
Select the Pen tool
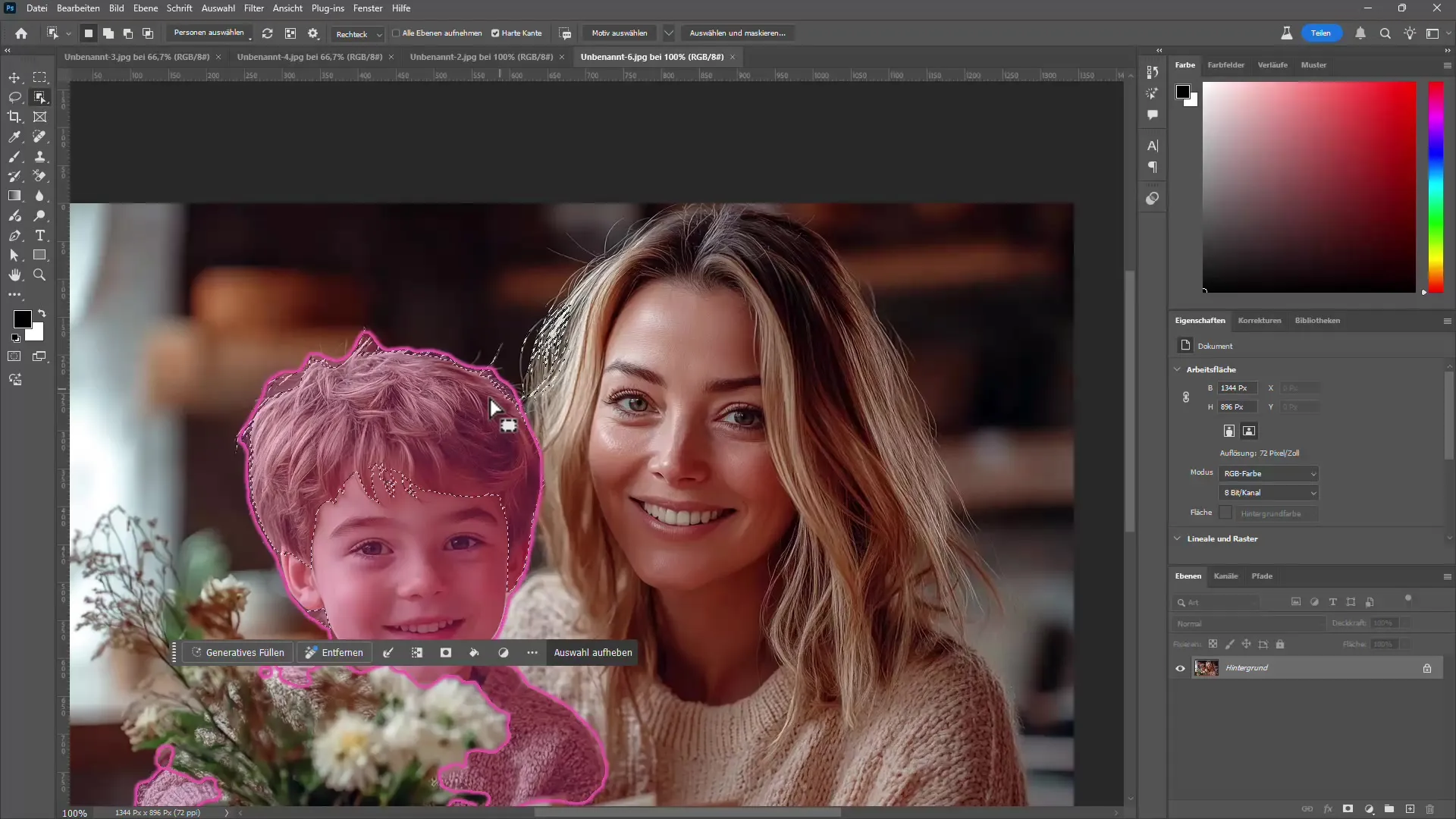14,236
